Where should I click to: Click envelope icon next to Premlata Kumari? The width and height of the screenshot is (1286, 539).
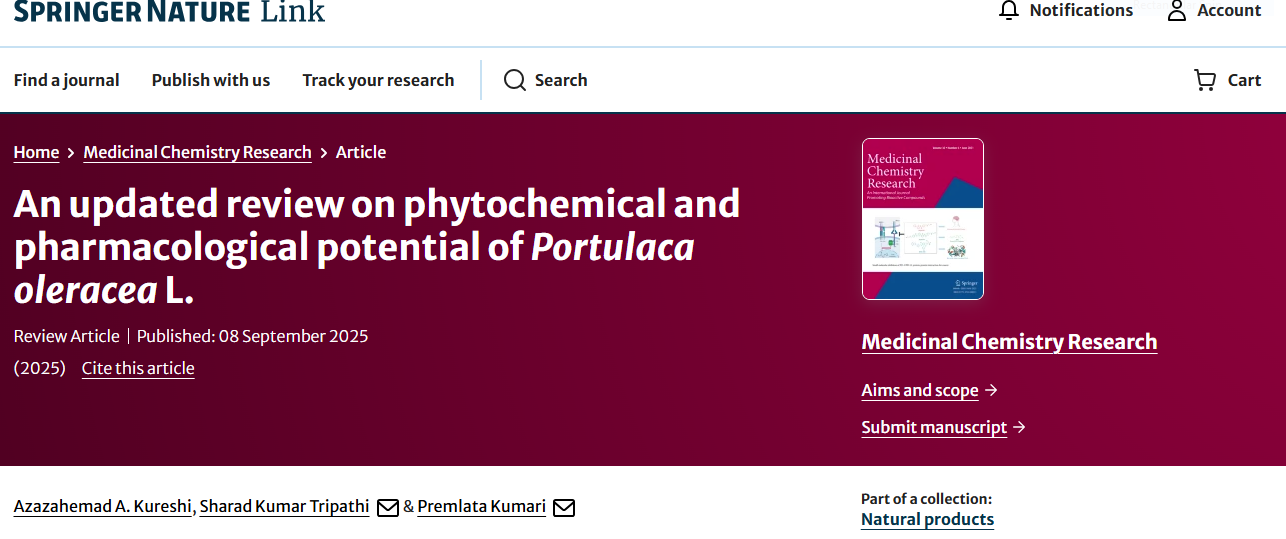(564, 507)
